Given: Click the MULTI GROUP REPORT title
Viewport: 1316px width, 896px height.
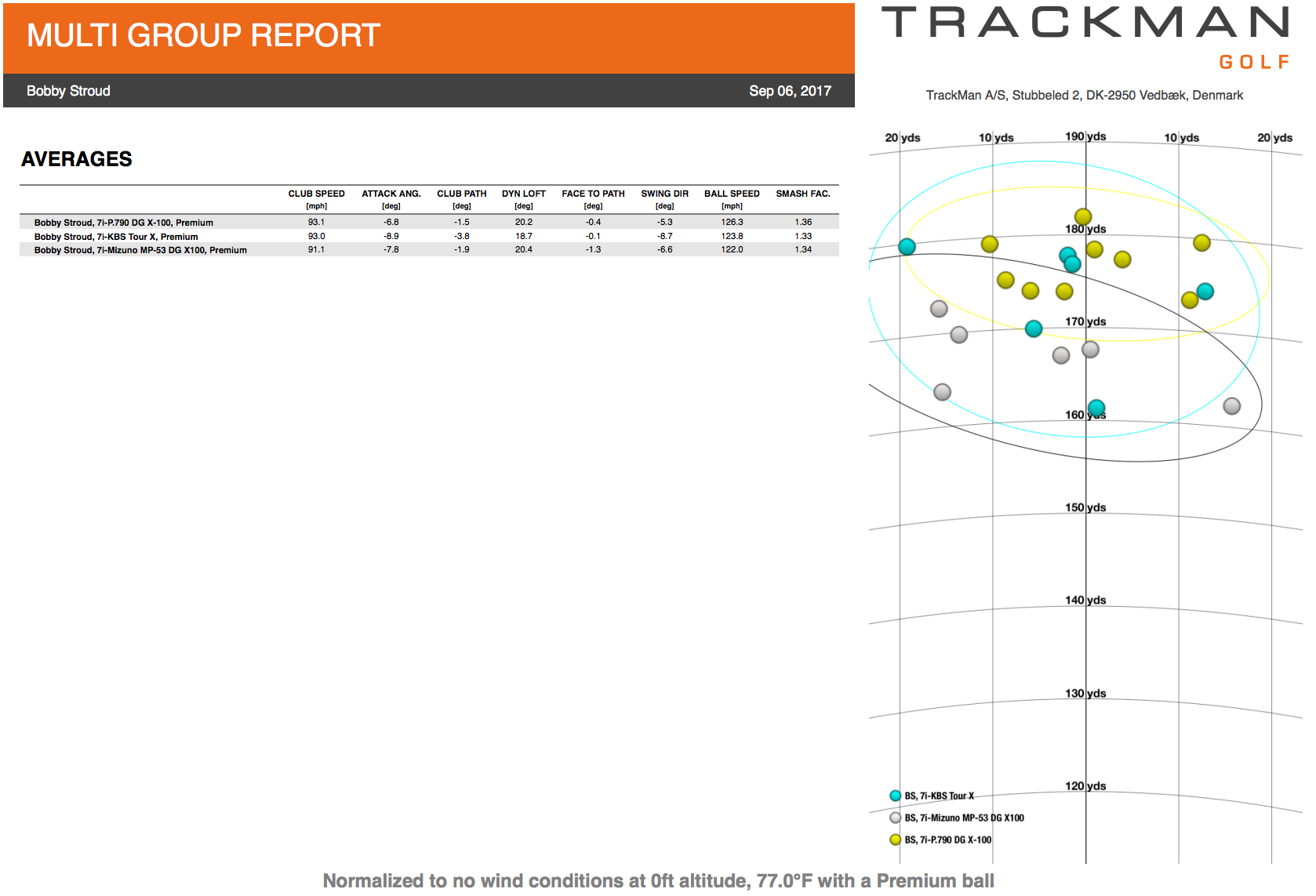Looking at the screenshot, I should pos(203,35).
